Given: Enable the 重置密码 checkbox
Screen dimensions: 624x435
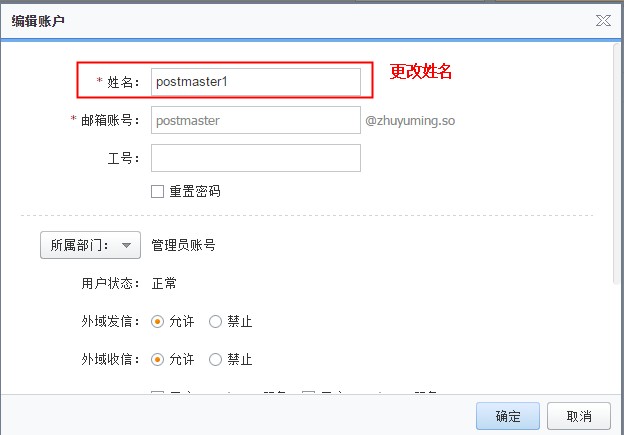Looking at the screenshot, I should pos(157,191).
